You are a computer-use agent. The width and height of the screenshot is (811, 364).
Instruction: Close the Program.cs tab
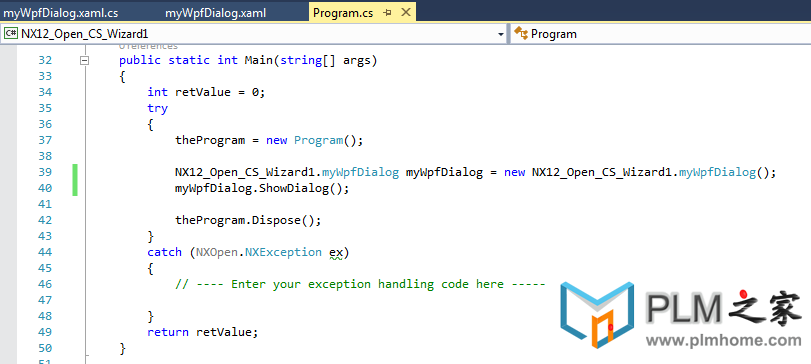(407, 12)
